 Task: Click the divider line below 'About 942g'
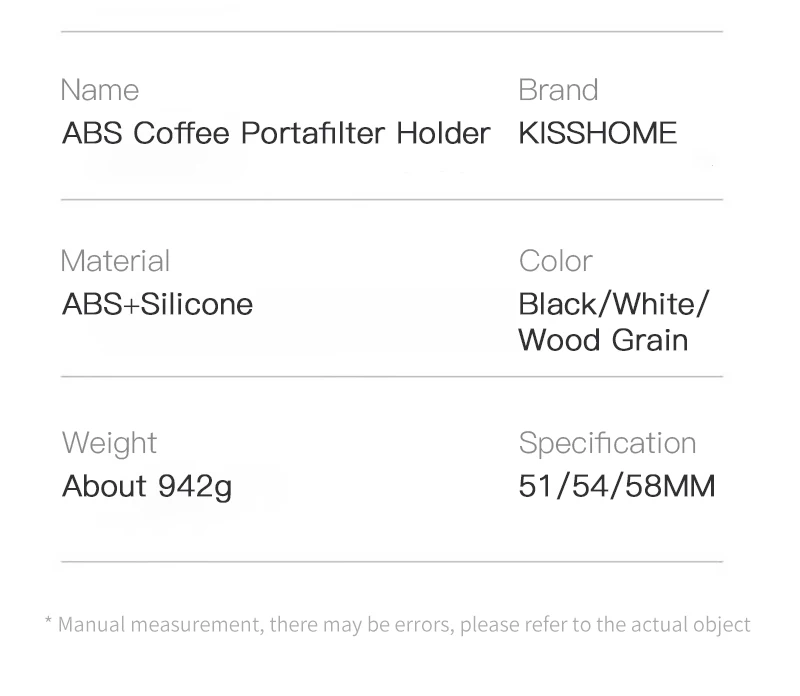click(391, 562)
